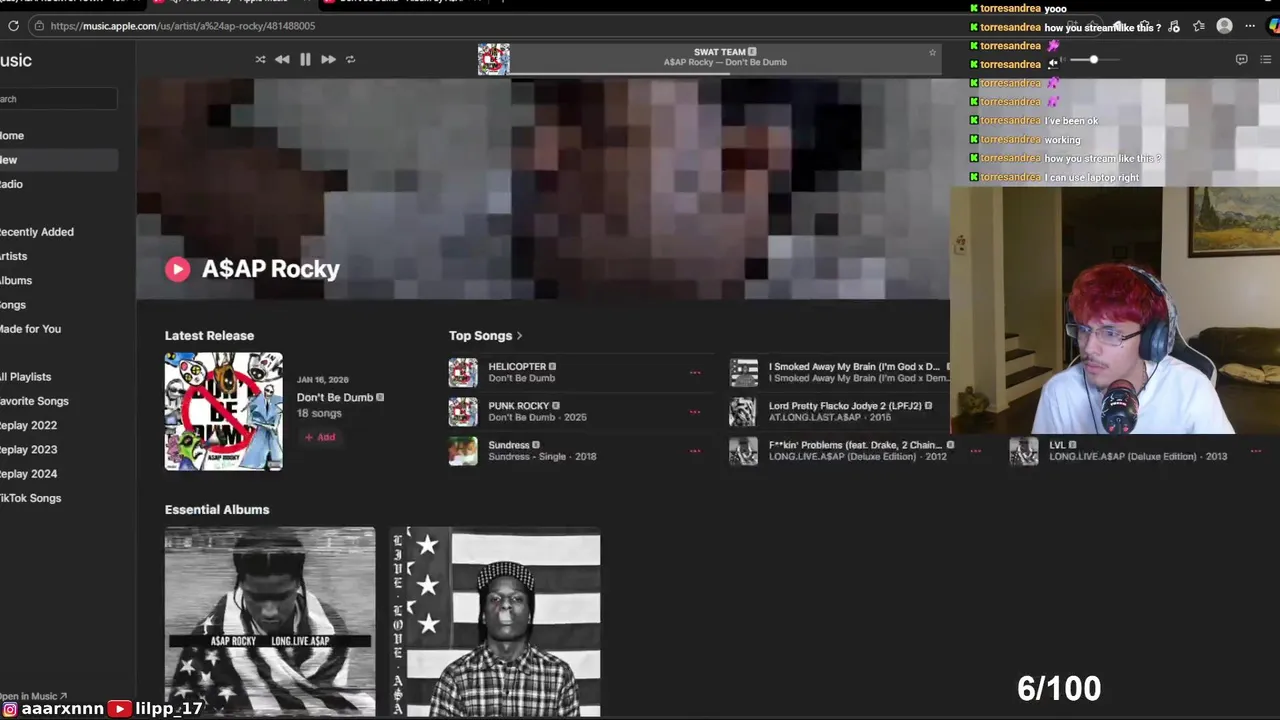1280x720 pixels.
Task: Show the lyrics panel
Action: coord(1241,59)
